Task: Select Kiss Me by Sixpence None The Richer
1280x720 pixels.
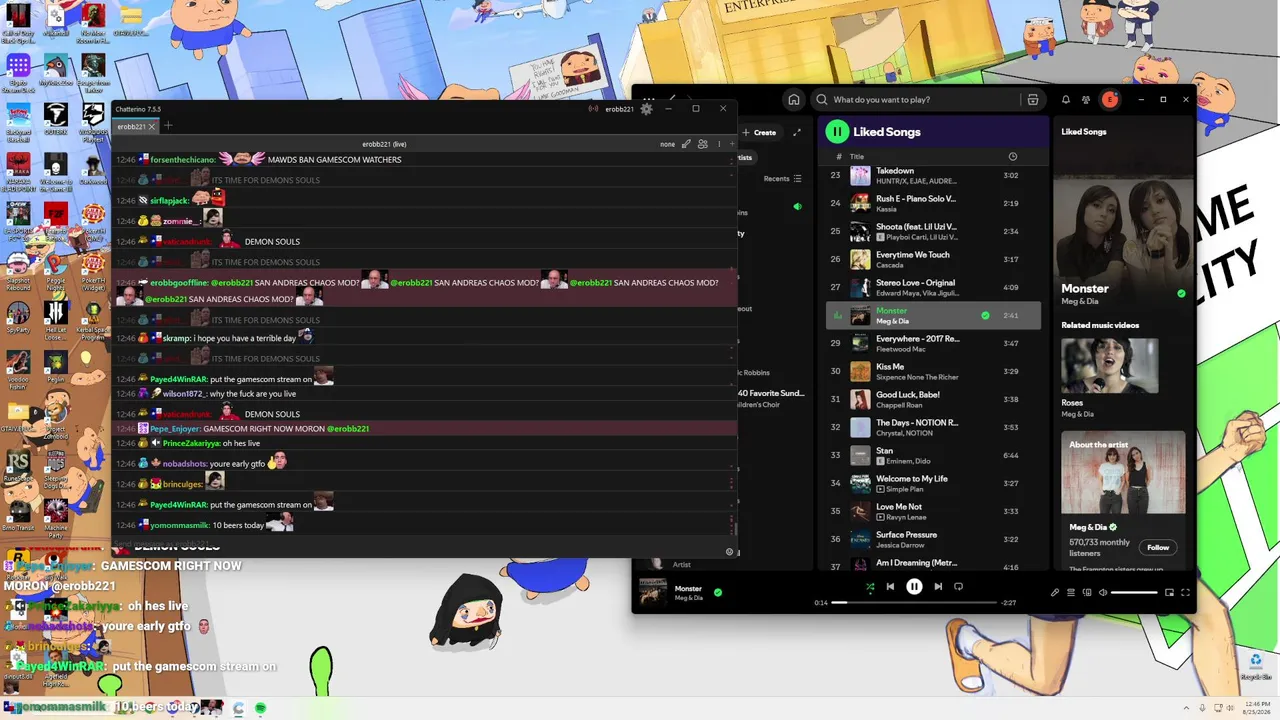Action: click(x=933, y=371)
